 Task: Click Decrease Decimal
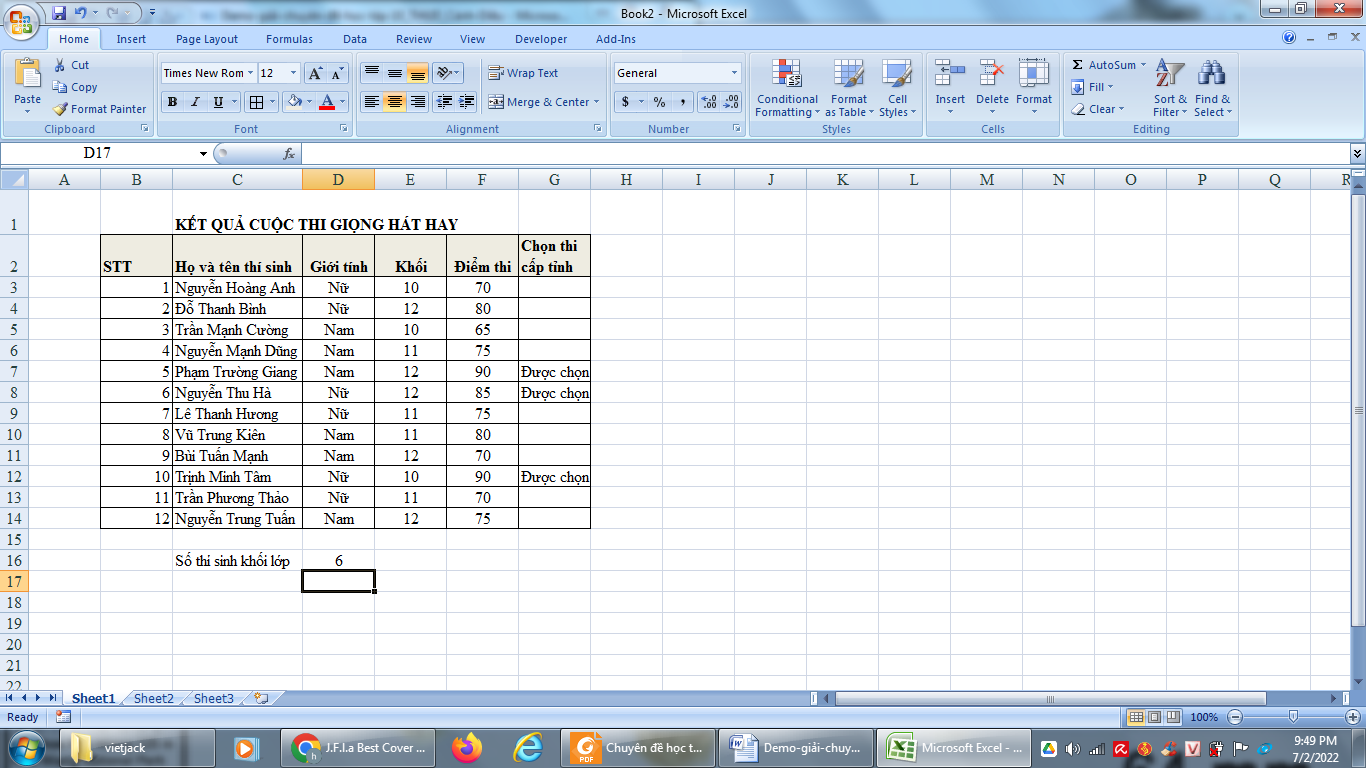[731, 102]
